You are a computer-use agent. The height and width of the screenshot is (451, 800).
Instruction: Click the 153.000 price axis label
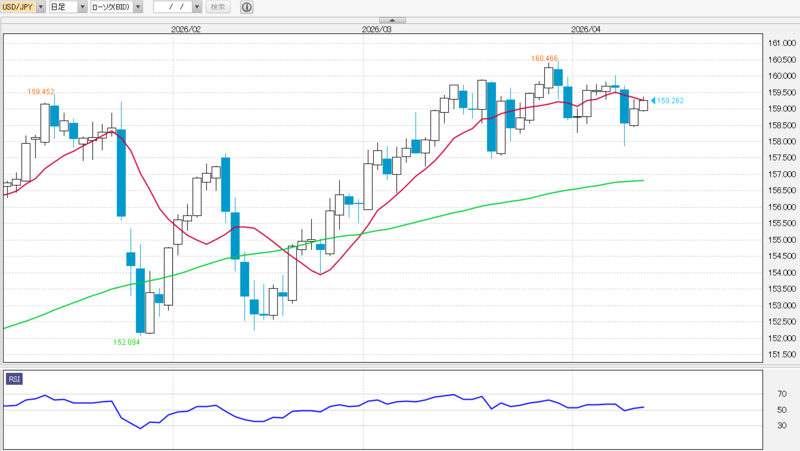click(x=782, y=306)
